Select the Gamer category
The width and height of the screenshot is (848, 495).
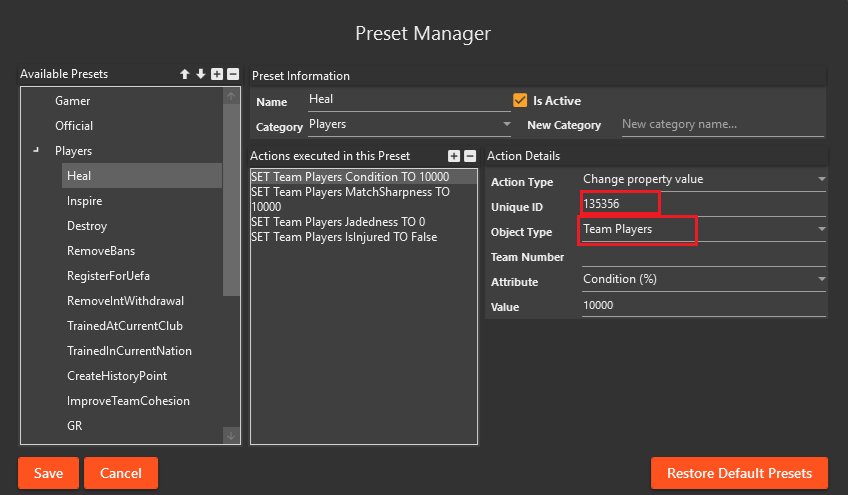click(73, 101)
